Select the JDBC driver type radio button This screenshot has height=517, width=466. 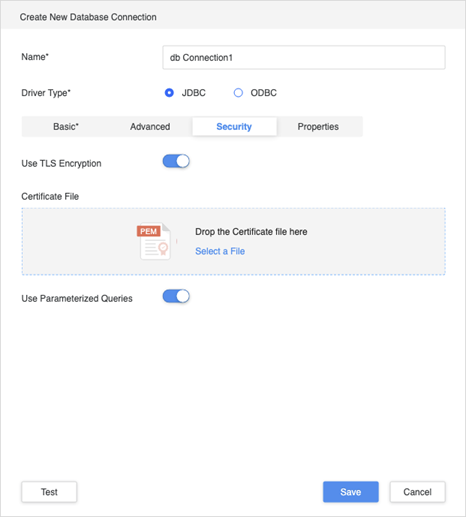[x=169, y=93]
